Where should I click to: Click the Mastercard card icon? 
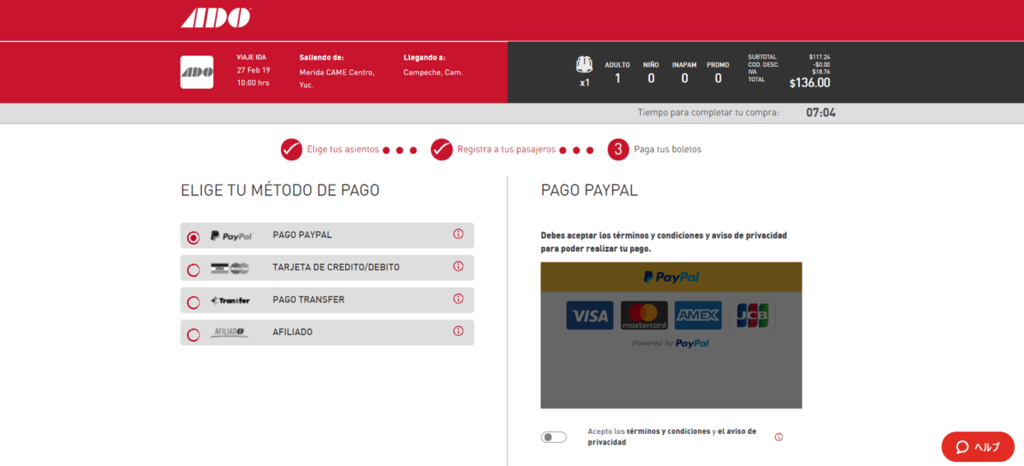coord(644,316)
